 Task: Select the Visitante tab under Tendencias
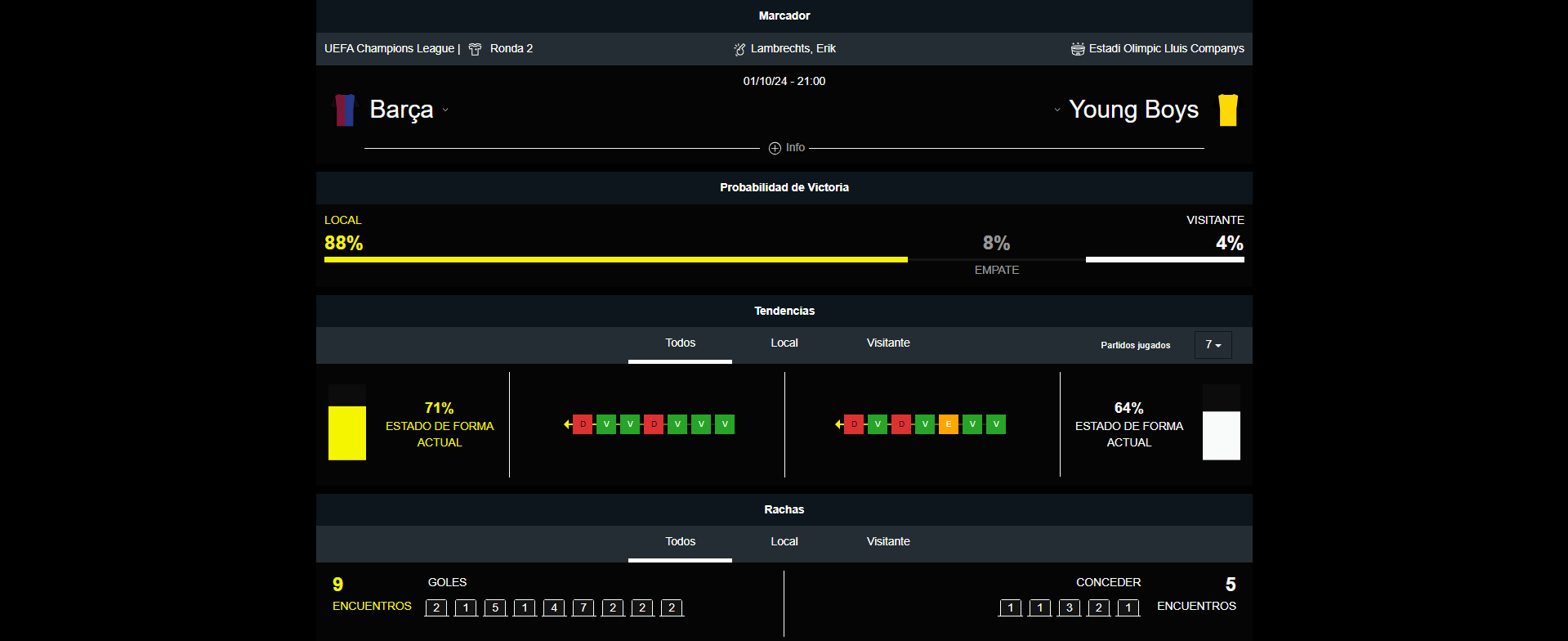pyautogui.click(x=887, y=343)
